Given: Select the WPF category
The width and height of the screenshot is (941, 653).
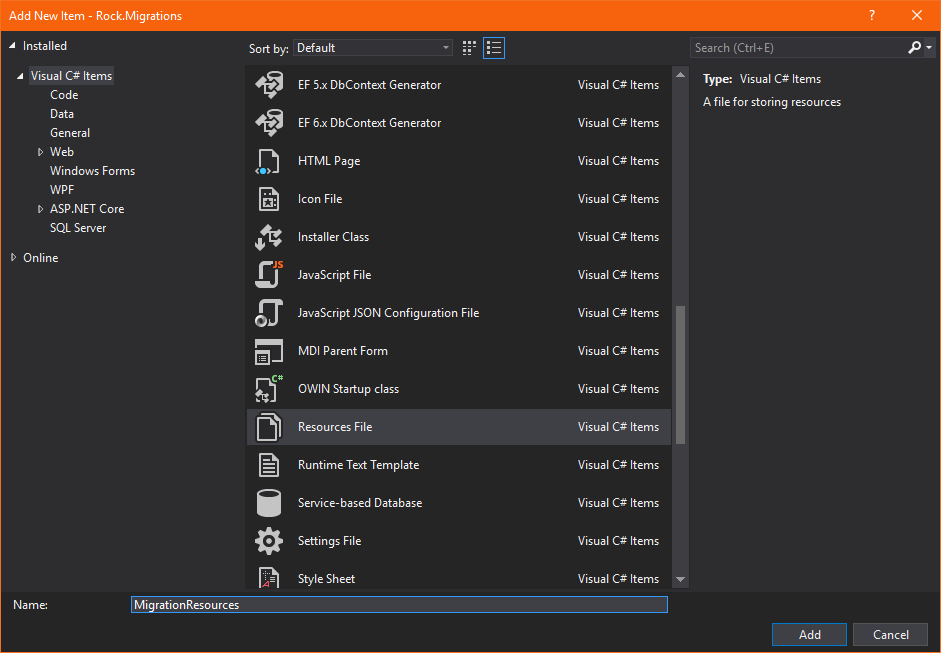Looking at the screenshot, I should click(x=62, y=190).
